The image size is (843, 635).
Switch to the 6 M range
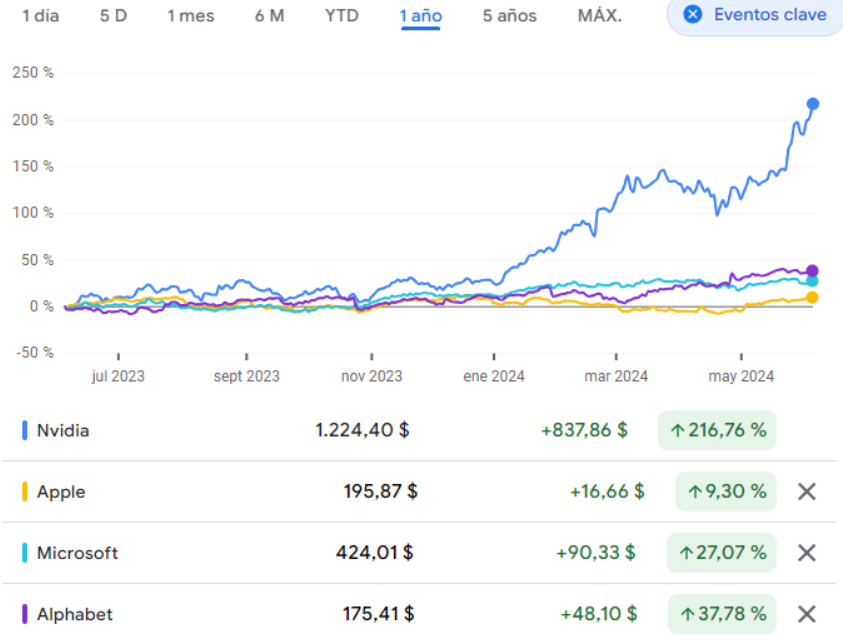[x=269, y=16]
